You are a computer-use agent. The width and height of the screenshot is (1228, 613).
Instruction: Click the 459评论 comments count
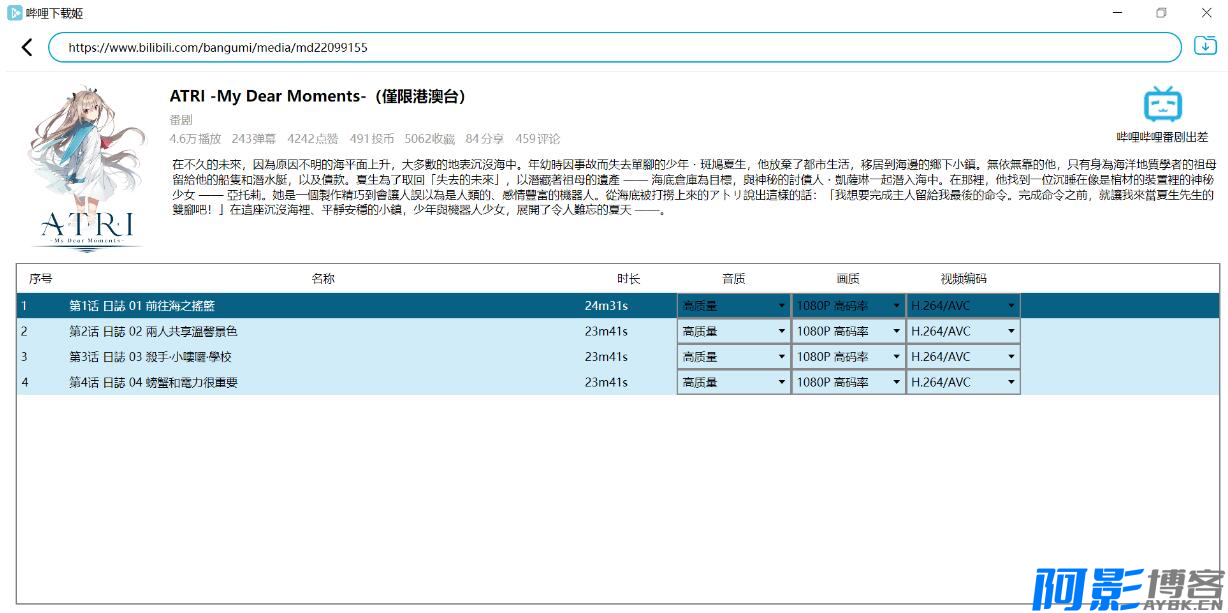click(x=538, y=139)
